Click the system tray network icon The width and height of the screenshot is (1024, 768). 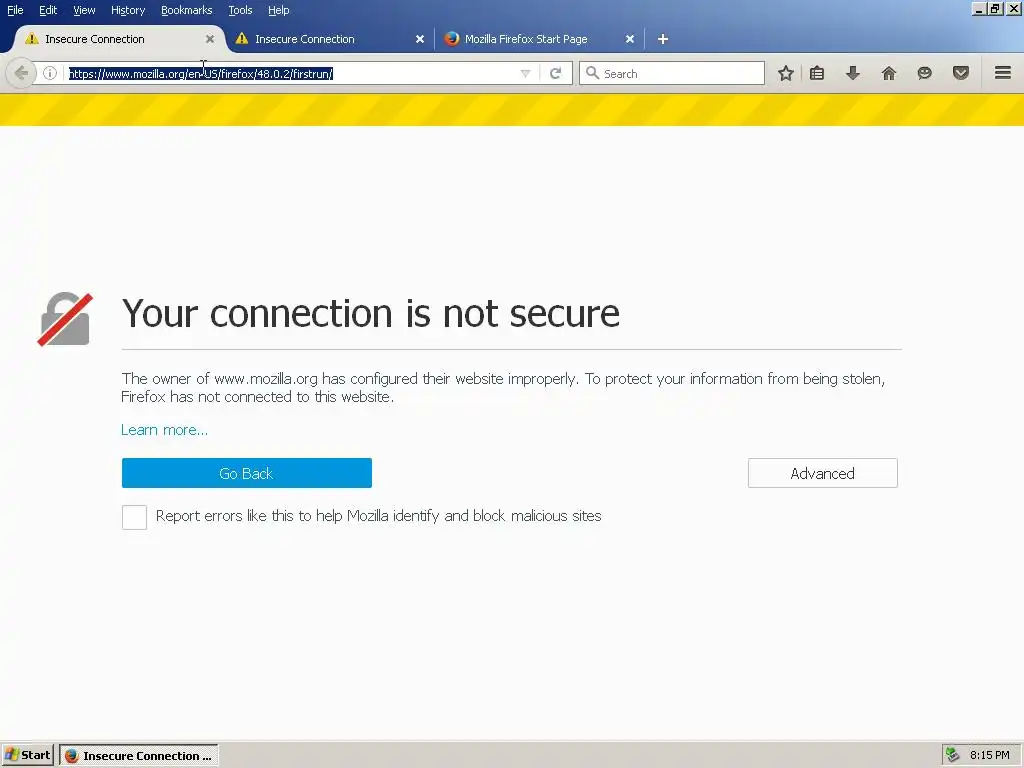click(953, 755)
